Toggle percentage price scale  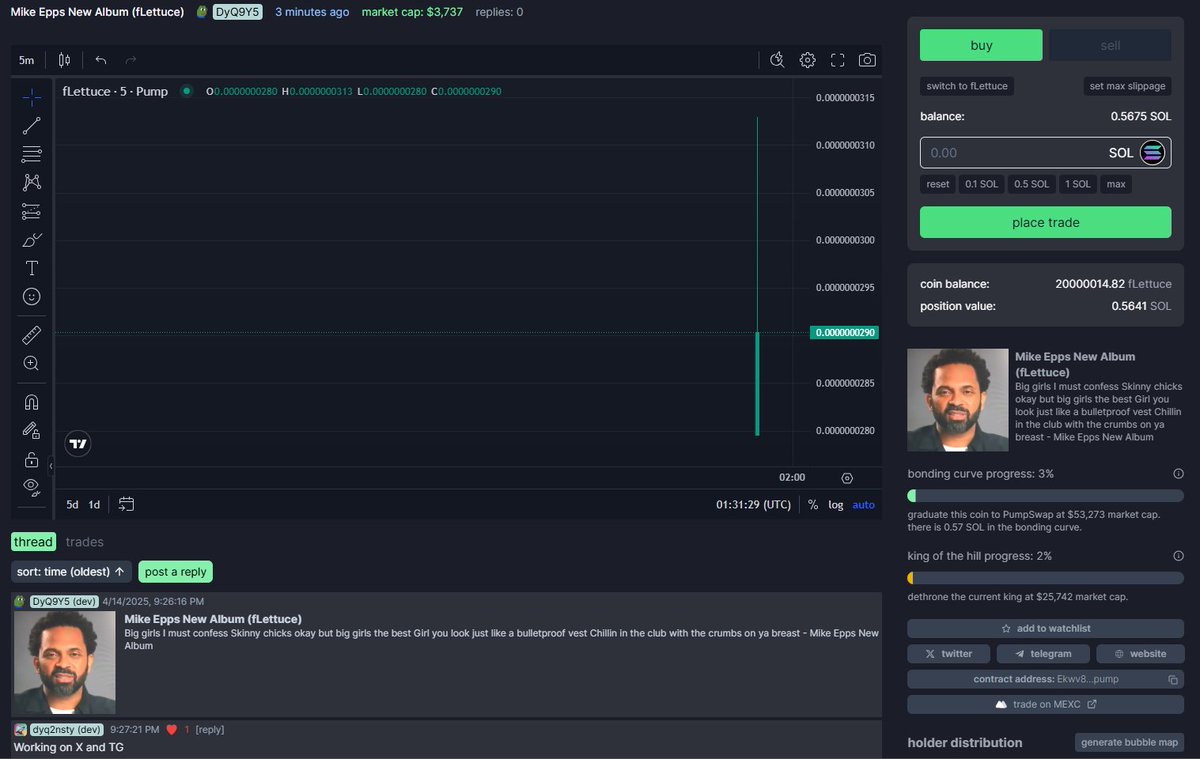(x=813, y=505)
